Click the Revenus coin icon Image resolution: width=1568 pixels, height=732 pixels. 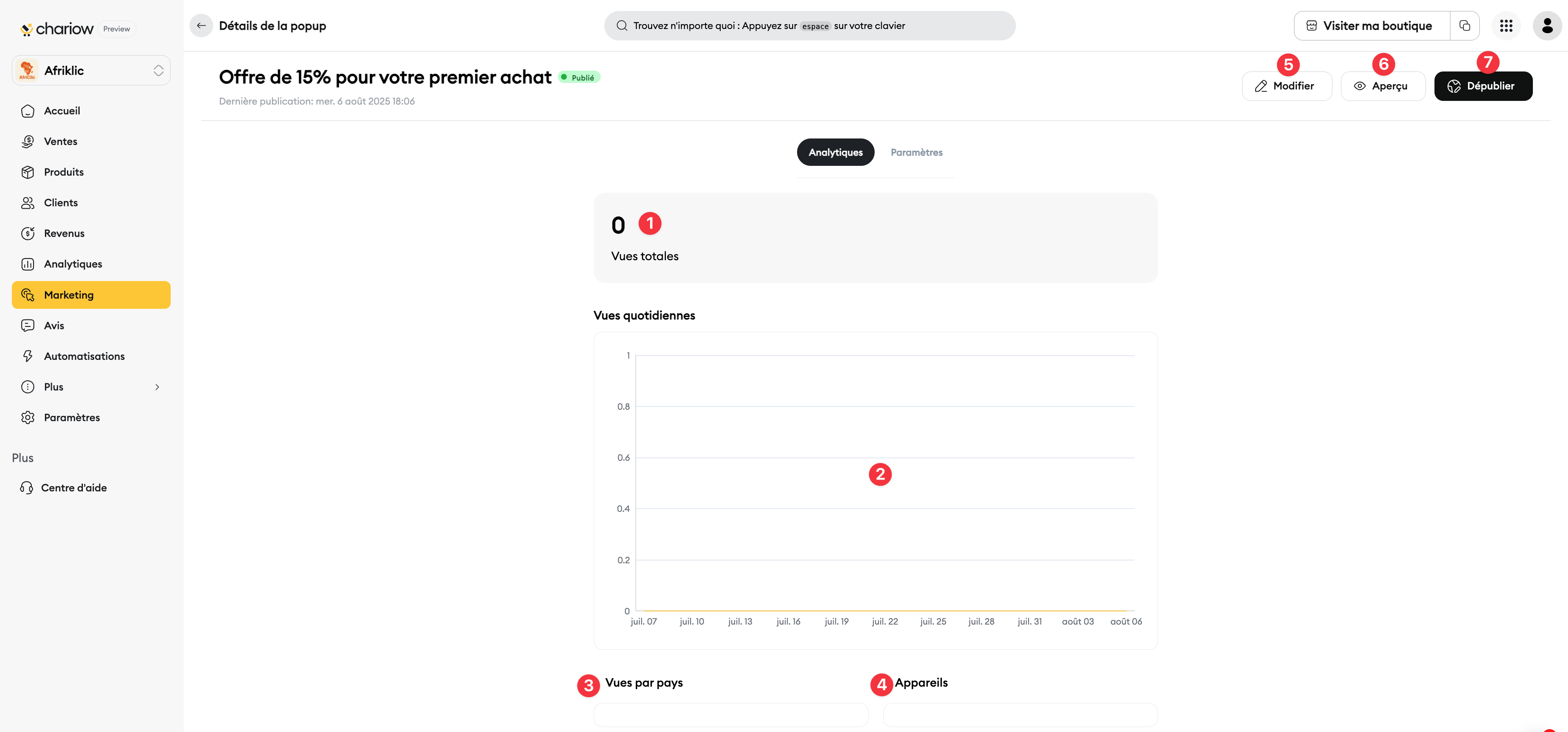tap(27, 233)
